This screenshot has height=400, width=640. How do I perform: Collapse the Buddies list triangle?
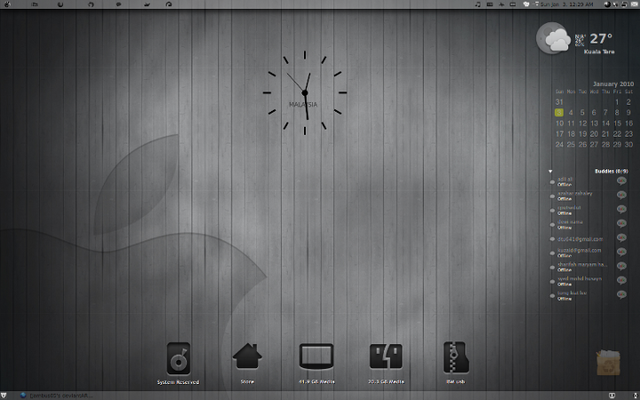click(x=550, y=171)
